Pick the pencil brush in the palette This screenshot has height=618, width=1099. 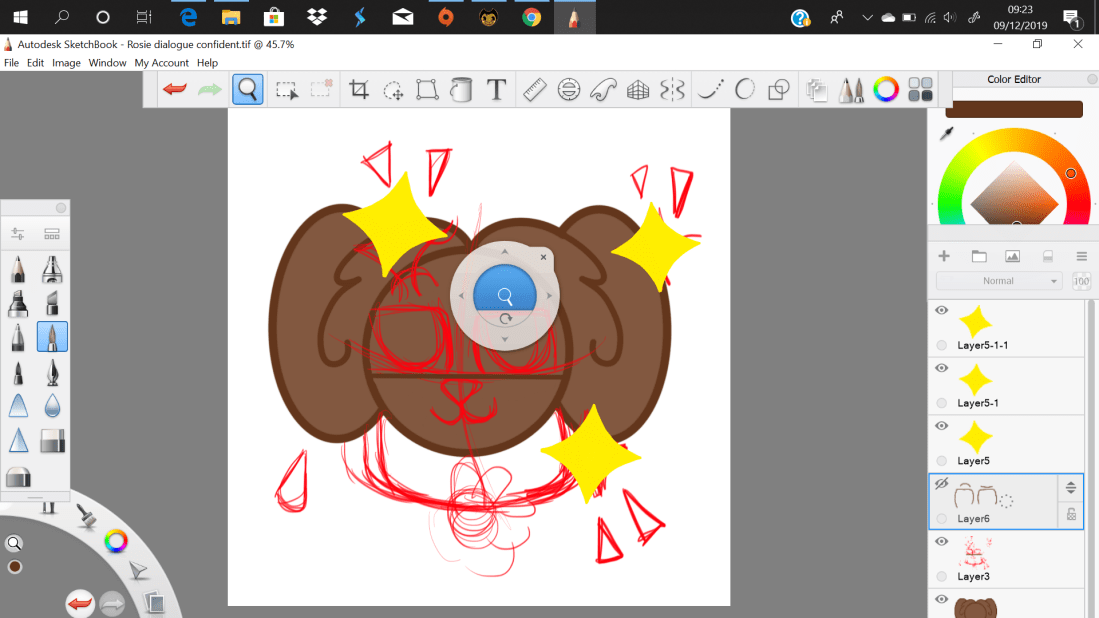18,270
